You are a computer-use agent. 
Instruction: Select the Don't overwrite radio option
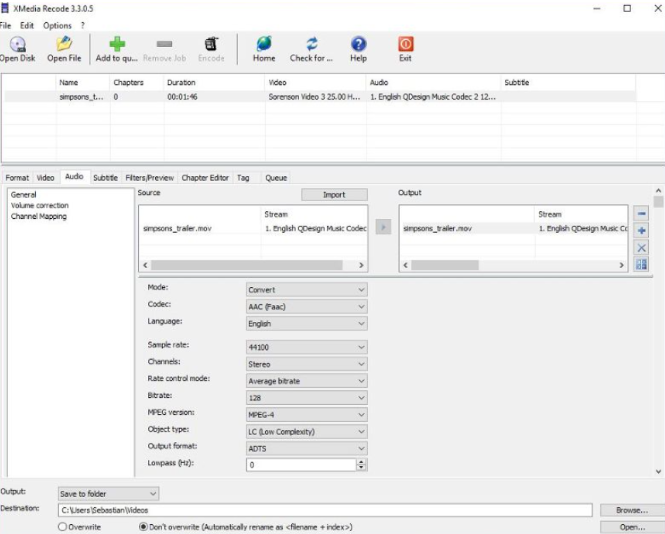pos(144,526)
